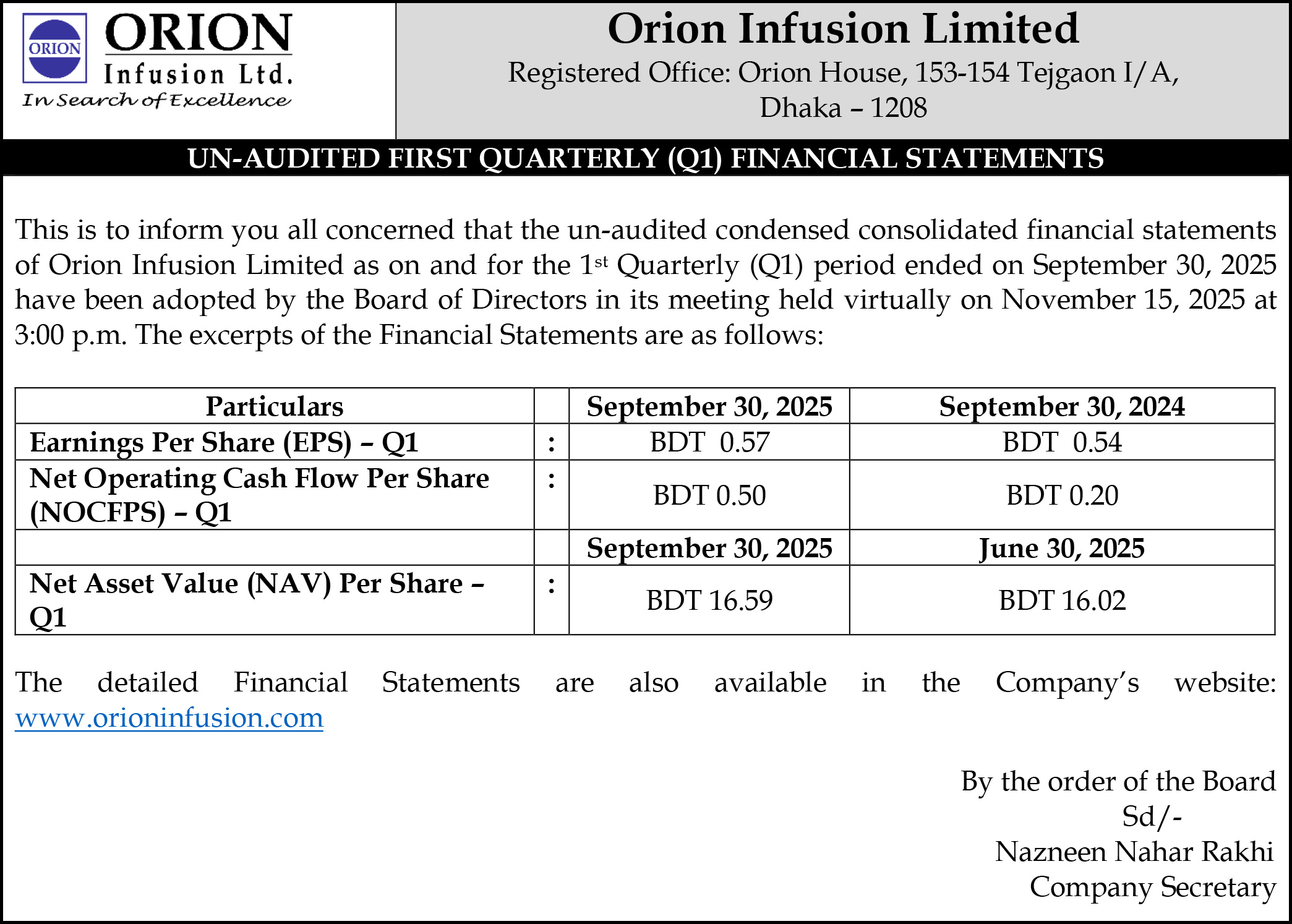Select the Net Asset Value (NAV) row label

pyautogui.click(x=257, y=599)
